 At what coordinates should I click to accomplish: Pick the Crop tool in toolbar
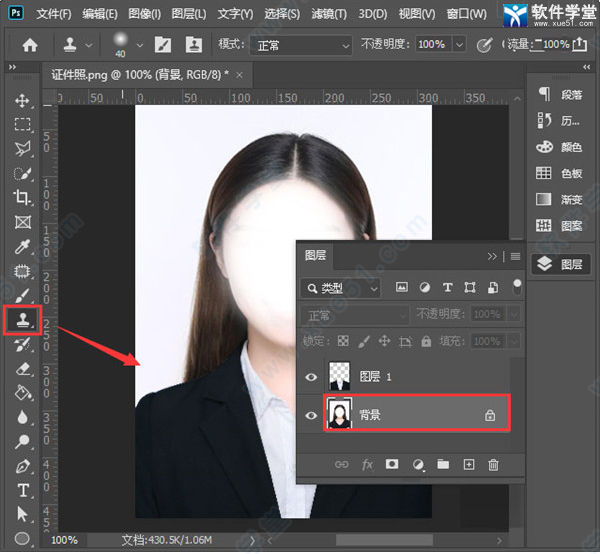[22, 198]
